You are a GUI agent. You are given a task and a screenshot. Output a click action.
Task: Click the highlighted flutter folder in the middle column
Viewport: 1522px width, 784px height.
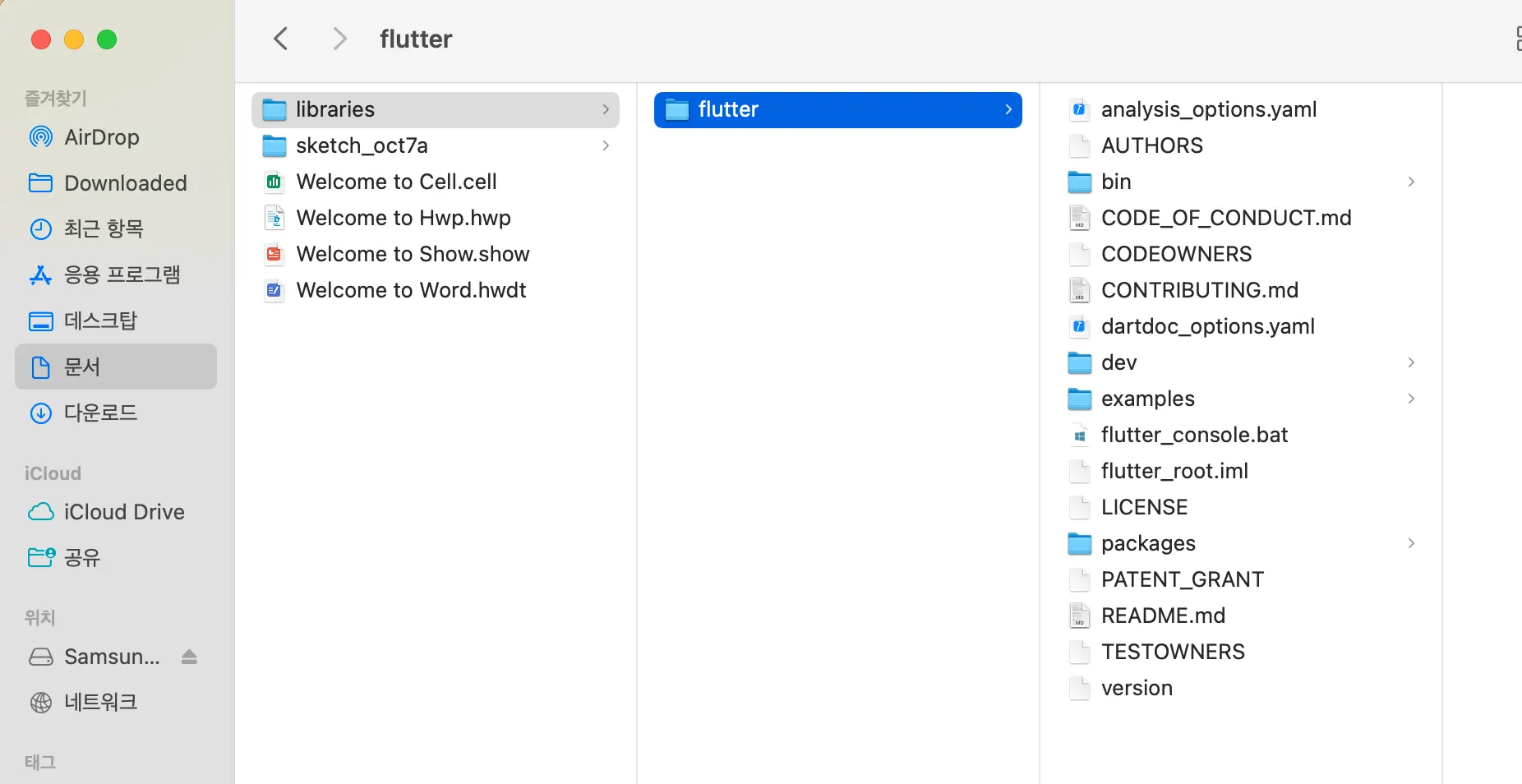(837, 109)
